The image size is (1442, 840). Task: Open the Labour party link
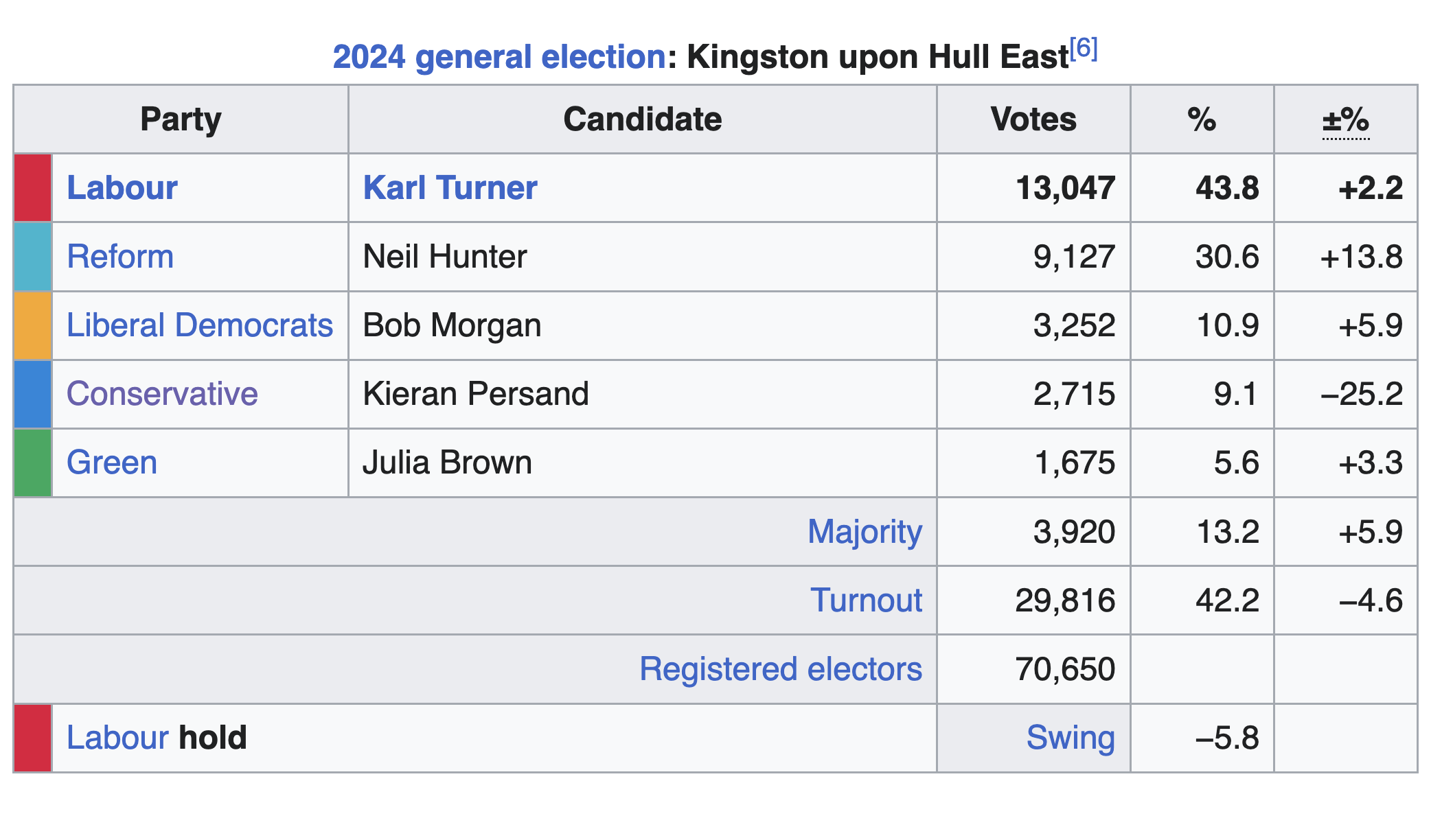point(122,188)
